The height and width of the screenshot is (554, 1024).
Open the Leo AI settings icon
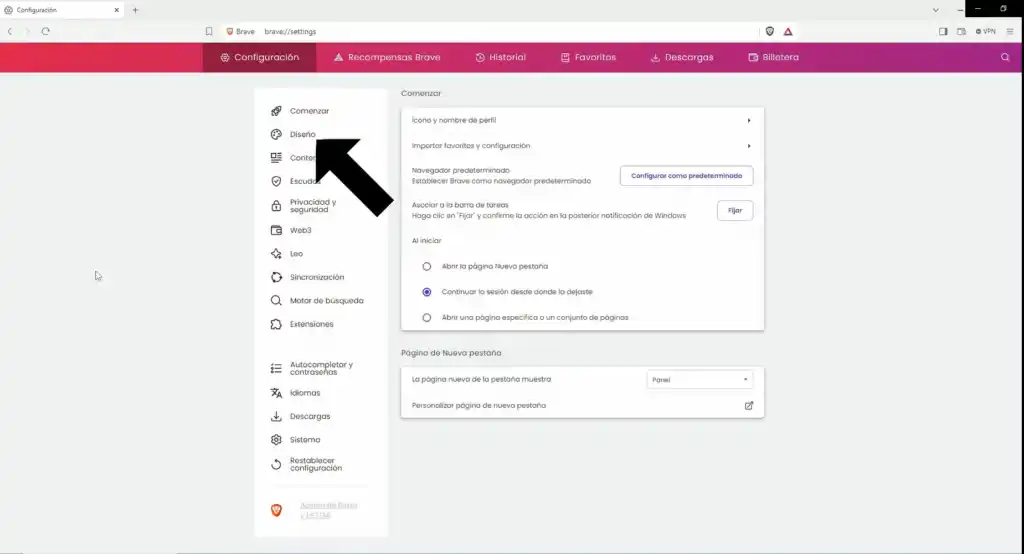click(276, 253)
